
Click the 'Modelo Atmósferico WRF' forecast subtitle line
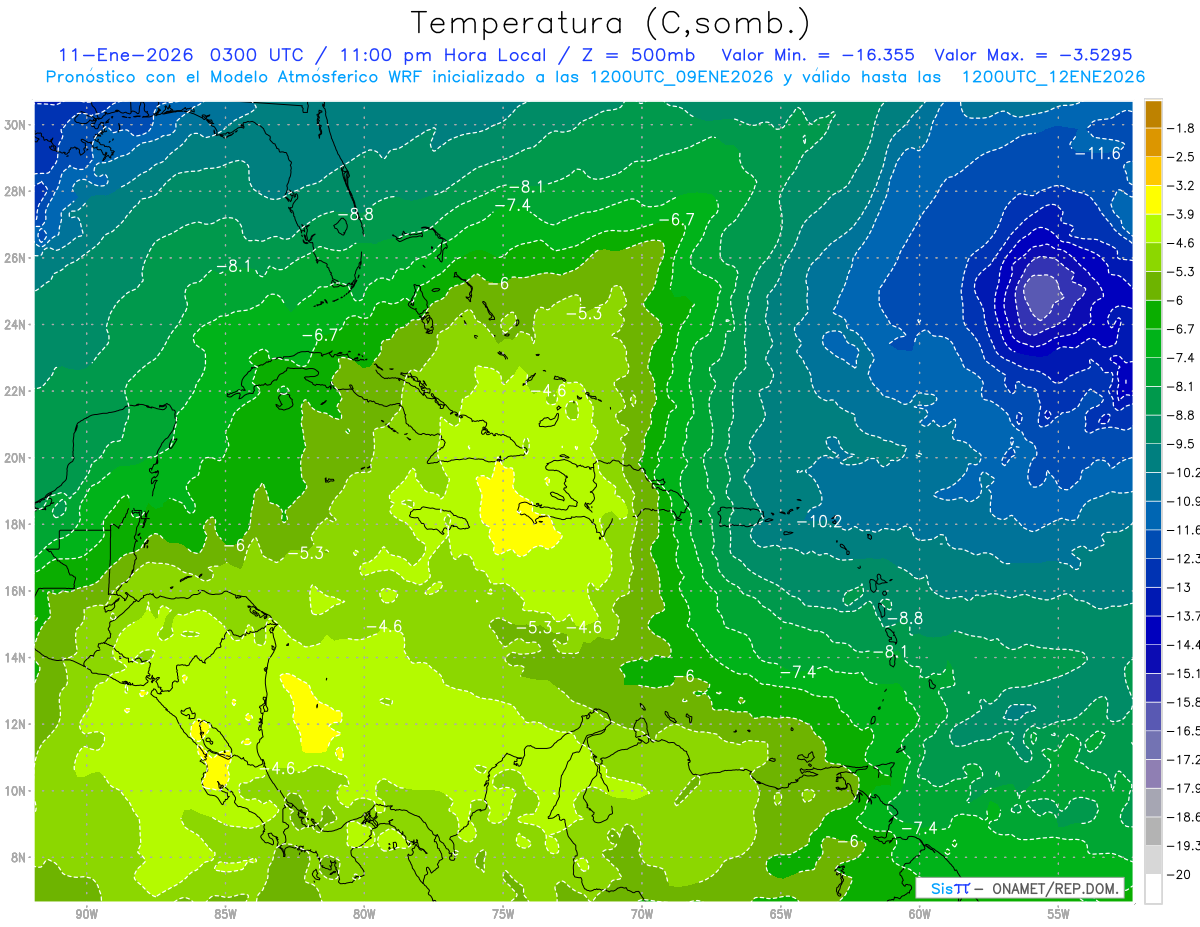point(595,77)
